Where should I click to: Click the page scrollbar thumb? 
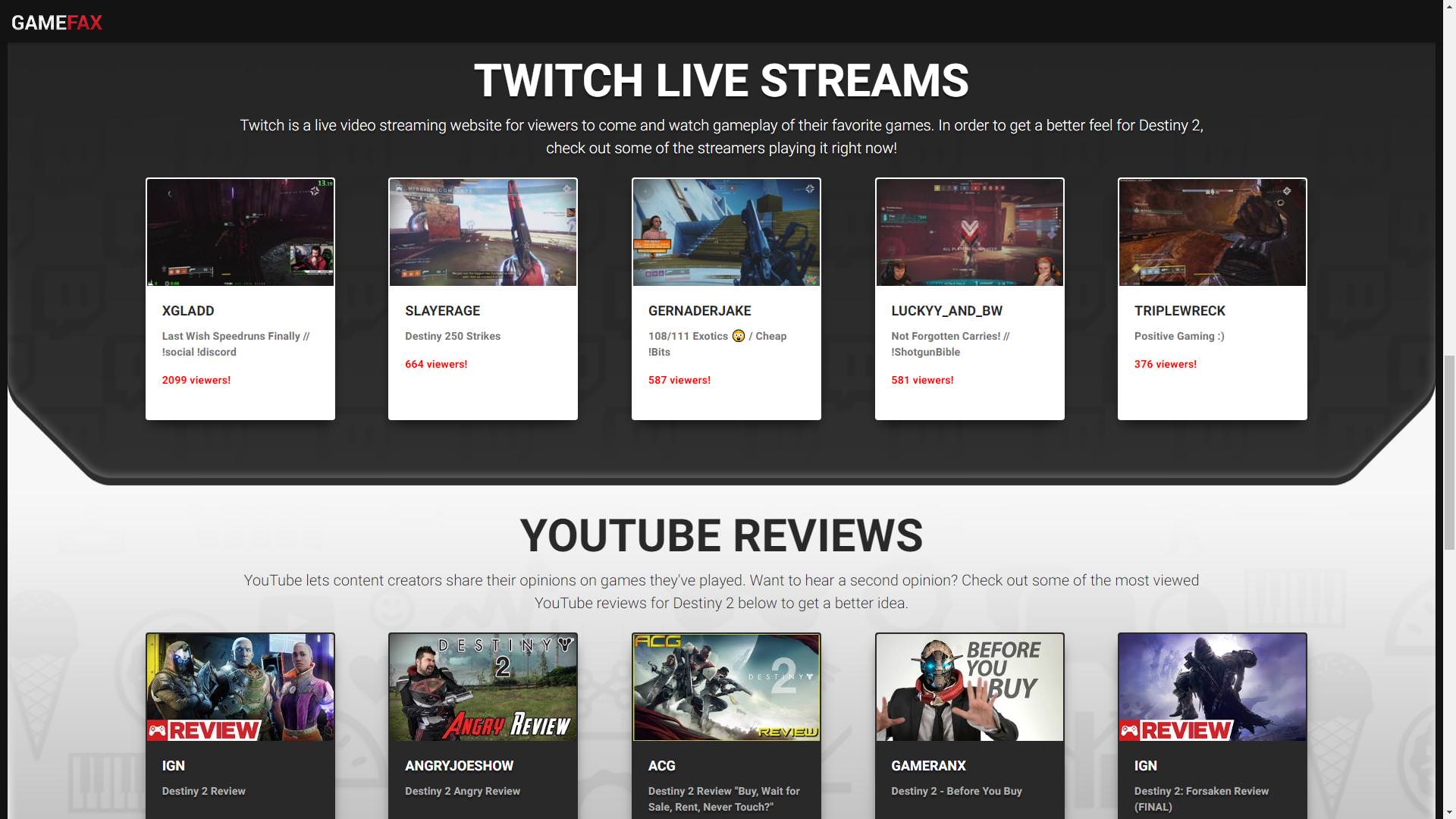click(1449, 452)
